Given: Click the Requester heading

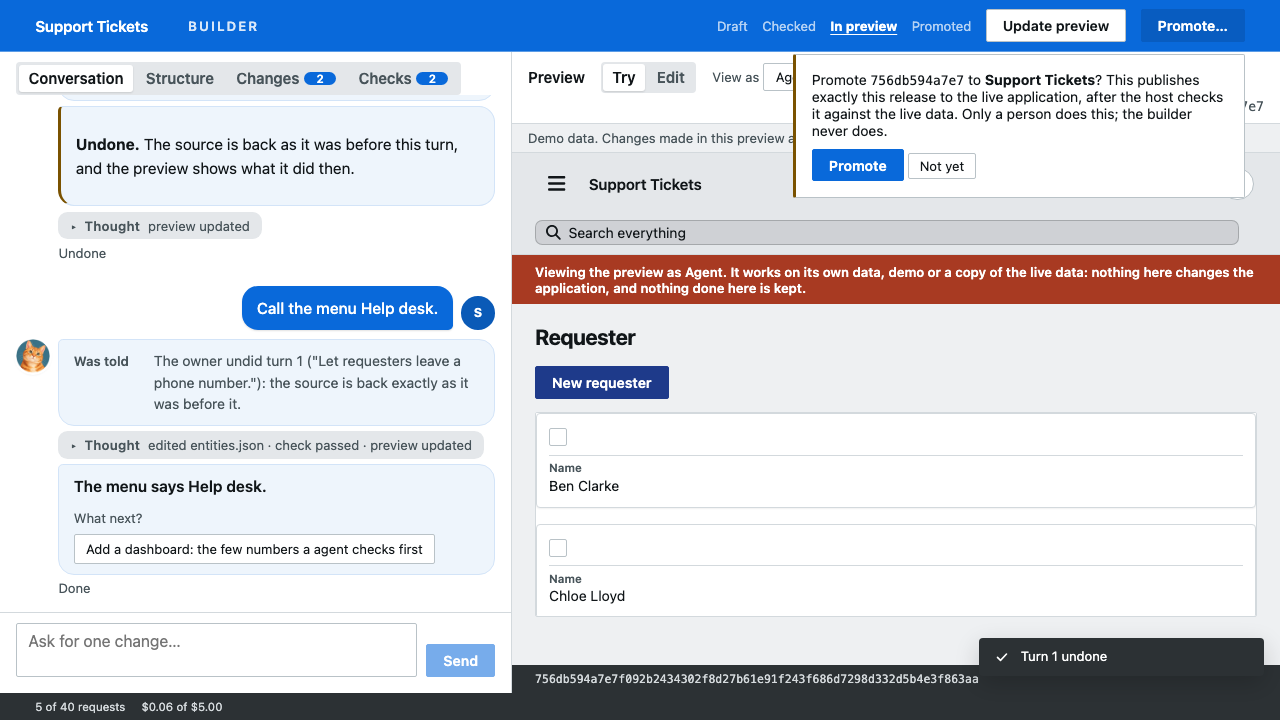Looking at the screenshot, I should pos(586,338).
